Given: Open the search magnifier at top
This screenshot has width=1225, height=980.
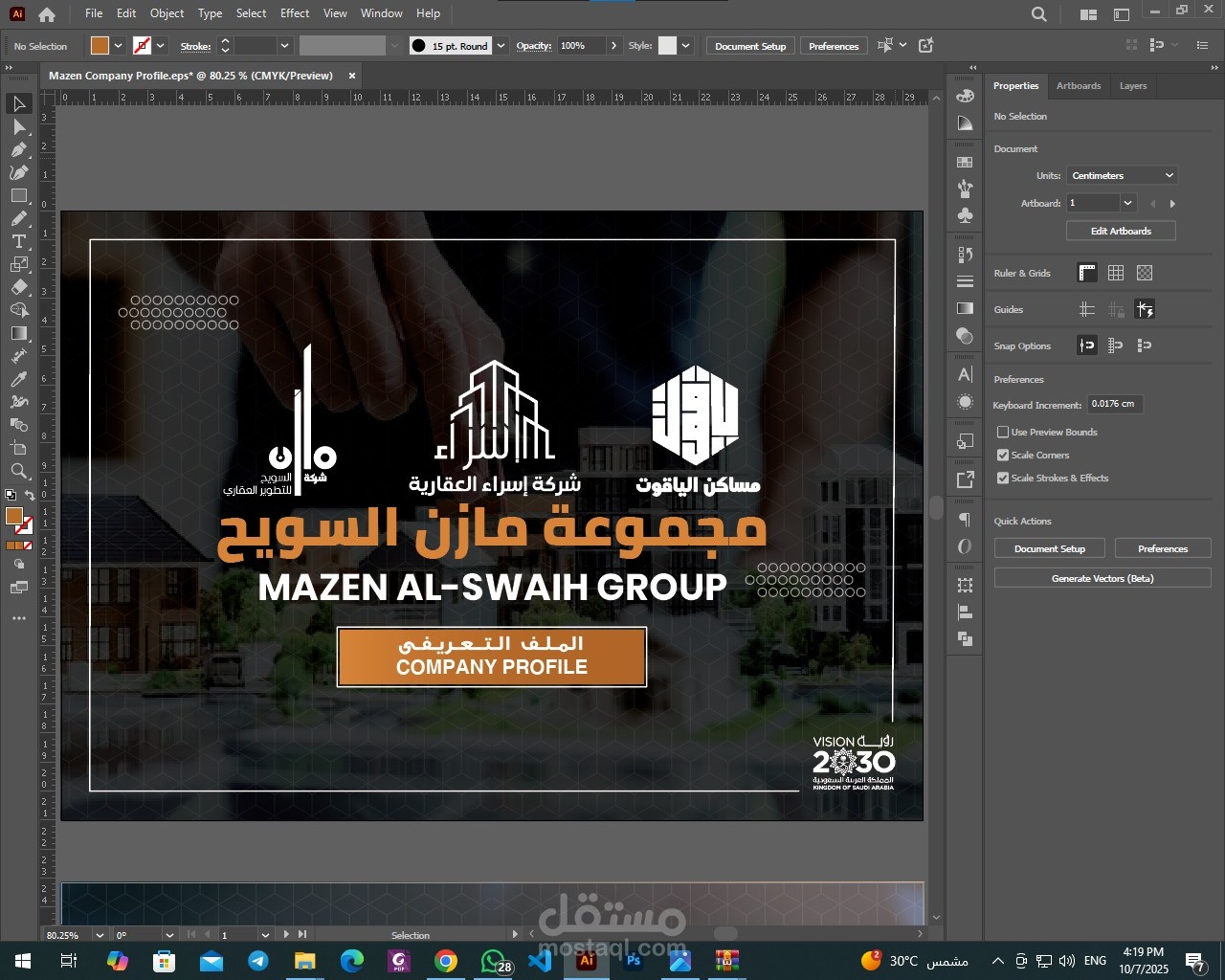Looking at the screenshot, I should point(1039,14).
